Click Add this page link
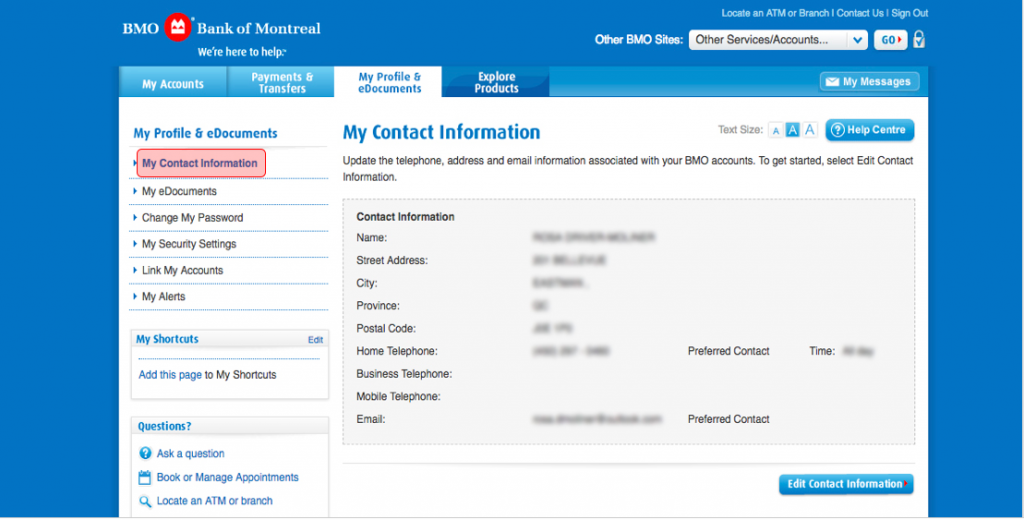Image resolution: width=1024 pixels, height=520 pixels. [x=170, y=375]
